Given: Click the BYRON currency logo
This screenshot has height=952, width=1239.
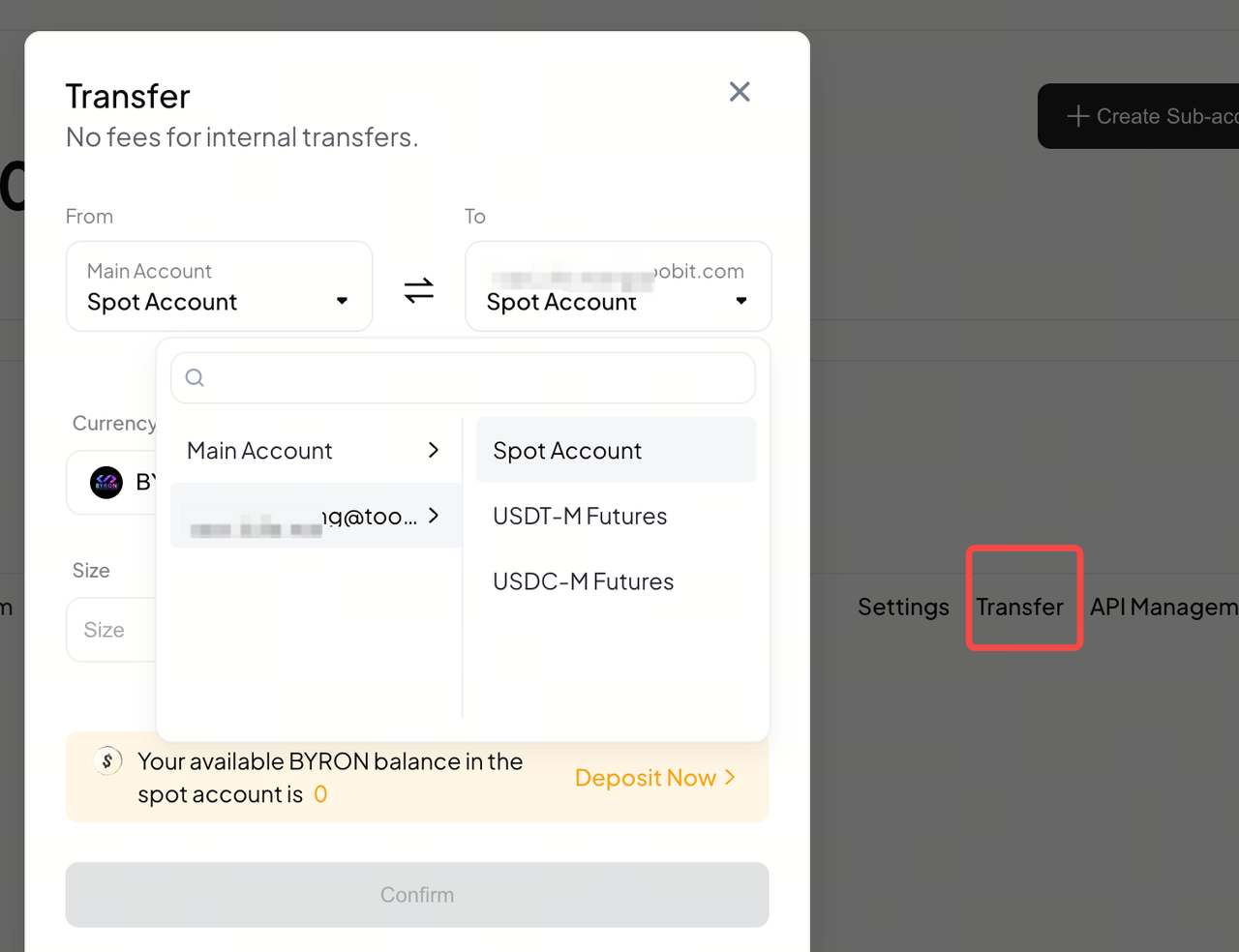Looking at the screenshot, I should pos(106,482).
